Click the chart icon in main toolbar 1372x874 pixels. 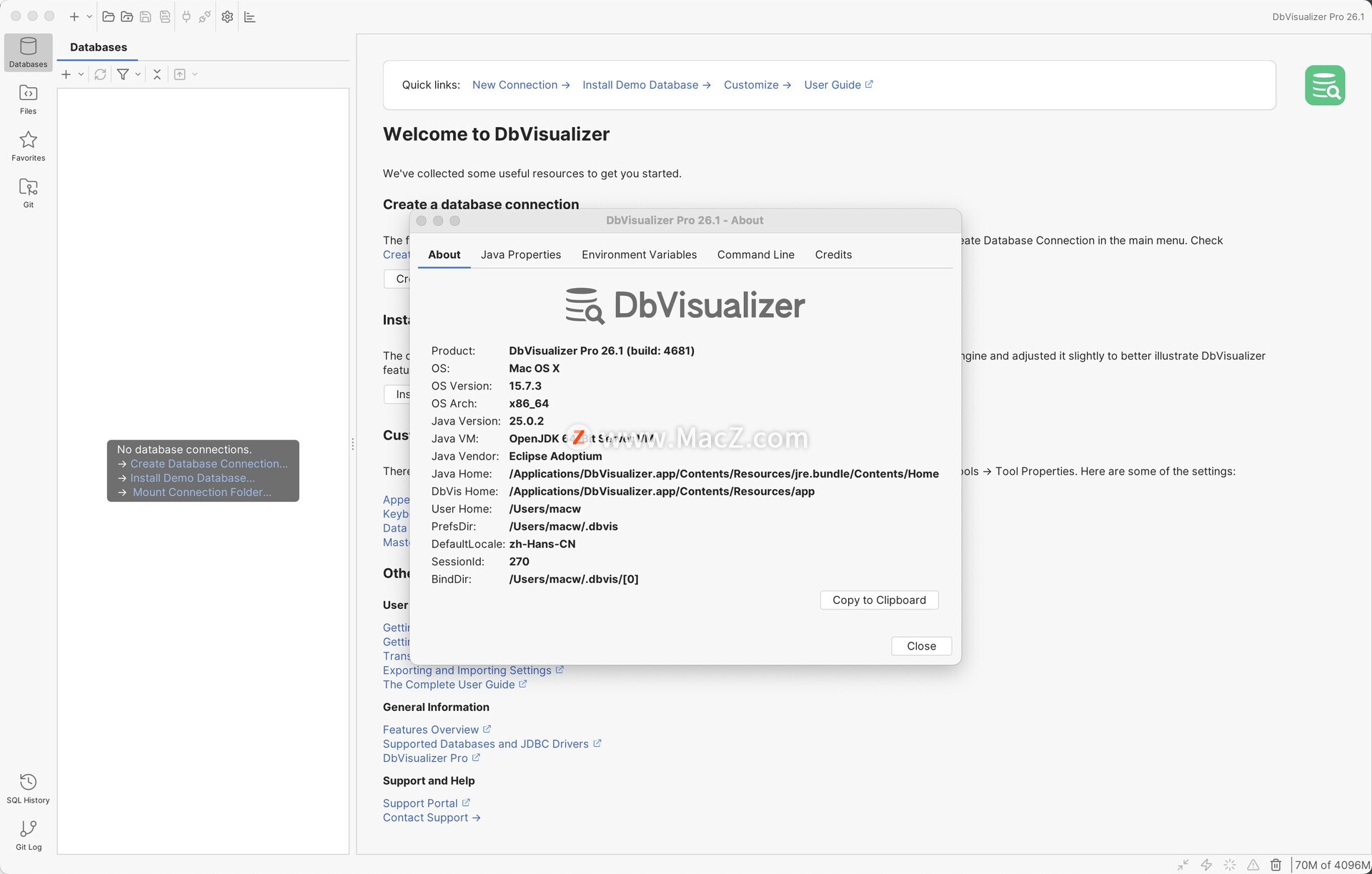pos(249,16)
